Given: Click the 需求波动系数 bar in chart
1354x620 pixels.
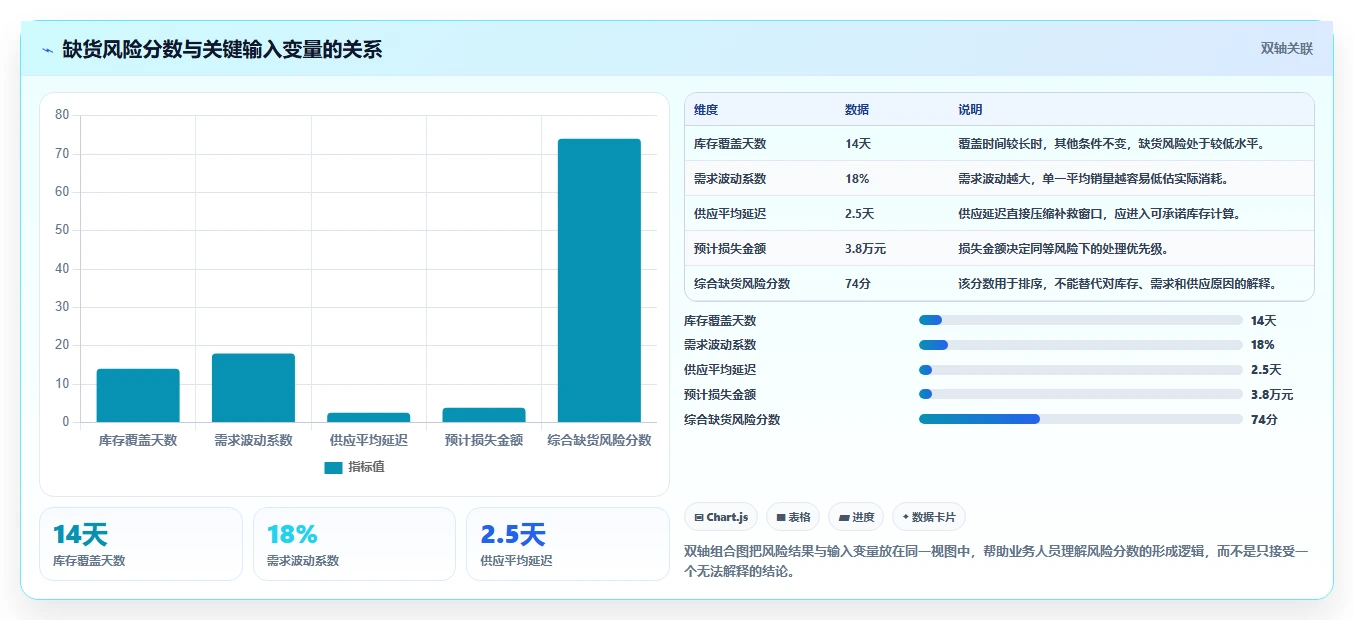Looking at the screenshot, I should click(253, 388).
